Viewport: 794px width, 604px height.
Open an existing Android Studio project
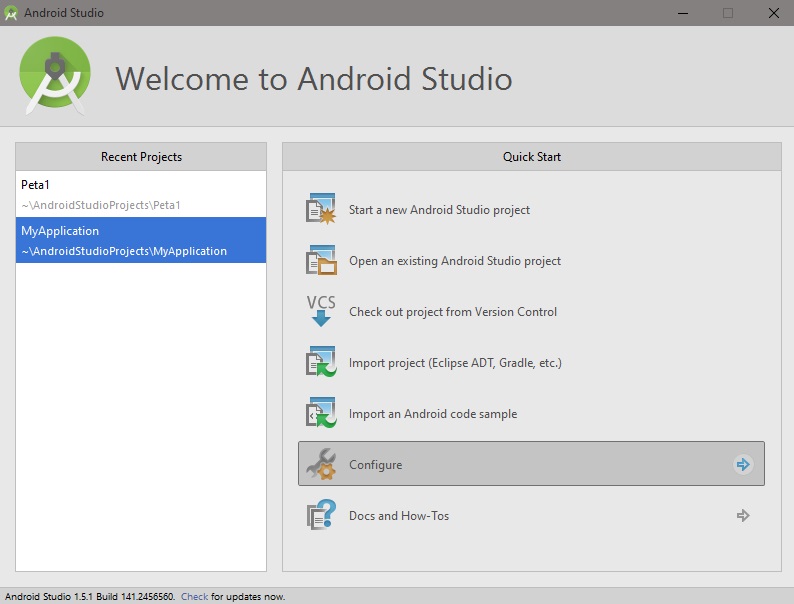pos(455,261)
